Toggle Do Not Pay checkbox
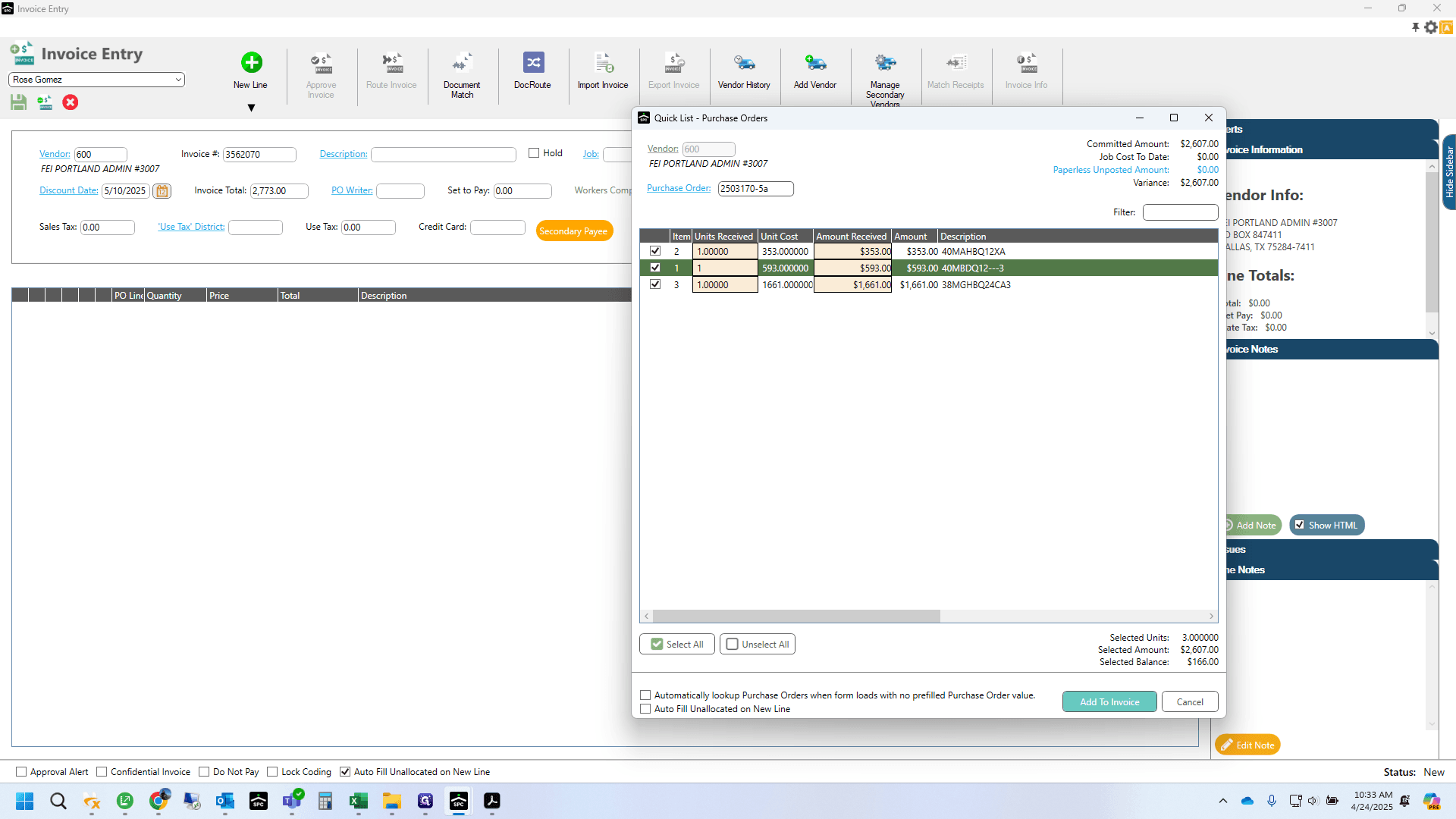 pos(204,772)
